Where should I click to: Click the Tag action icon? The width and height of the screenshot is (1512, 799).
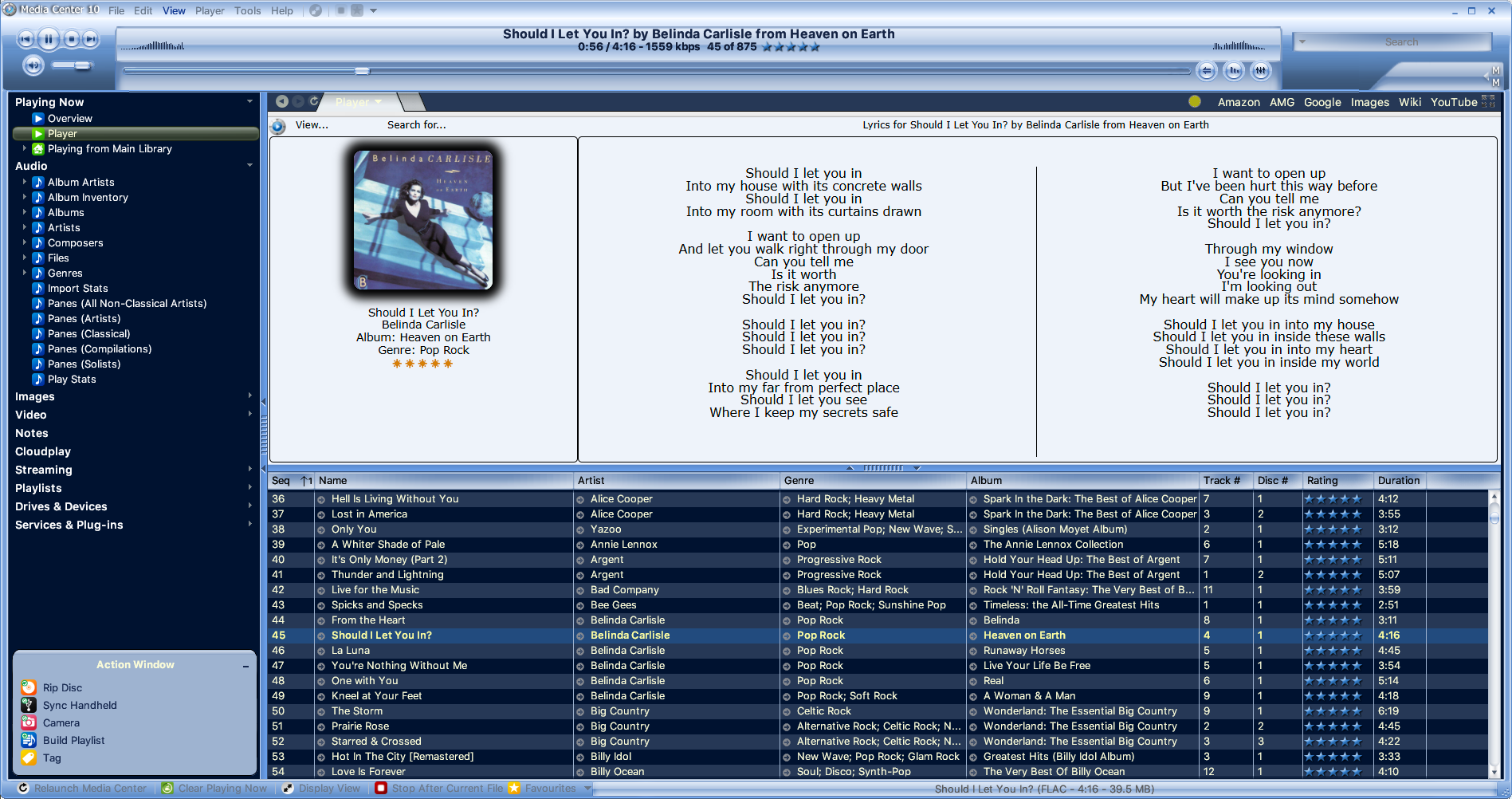point(29,758)
